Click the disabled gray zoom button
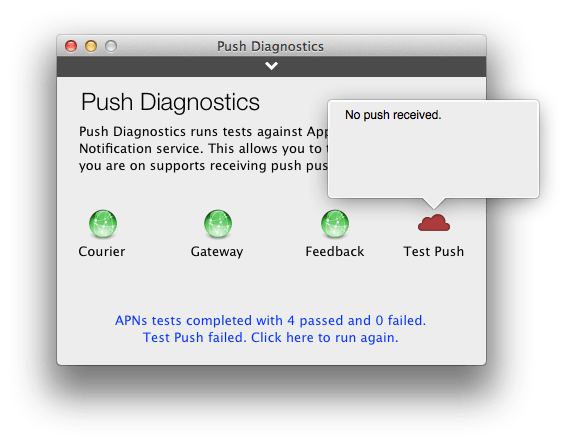 point(111,46)
